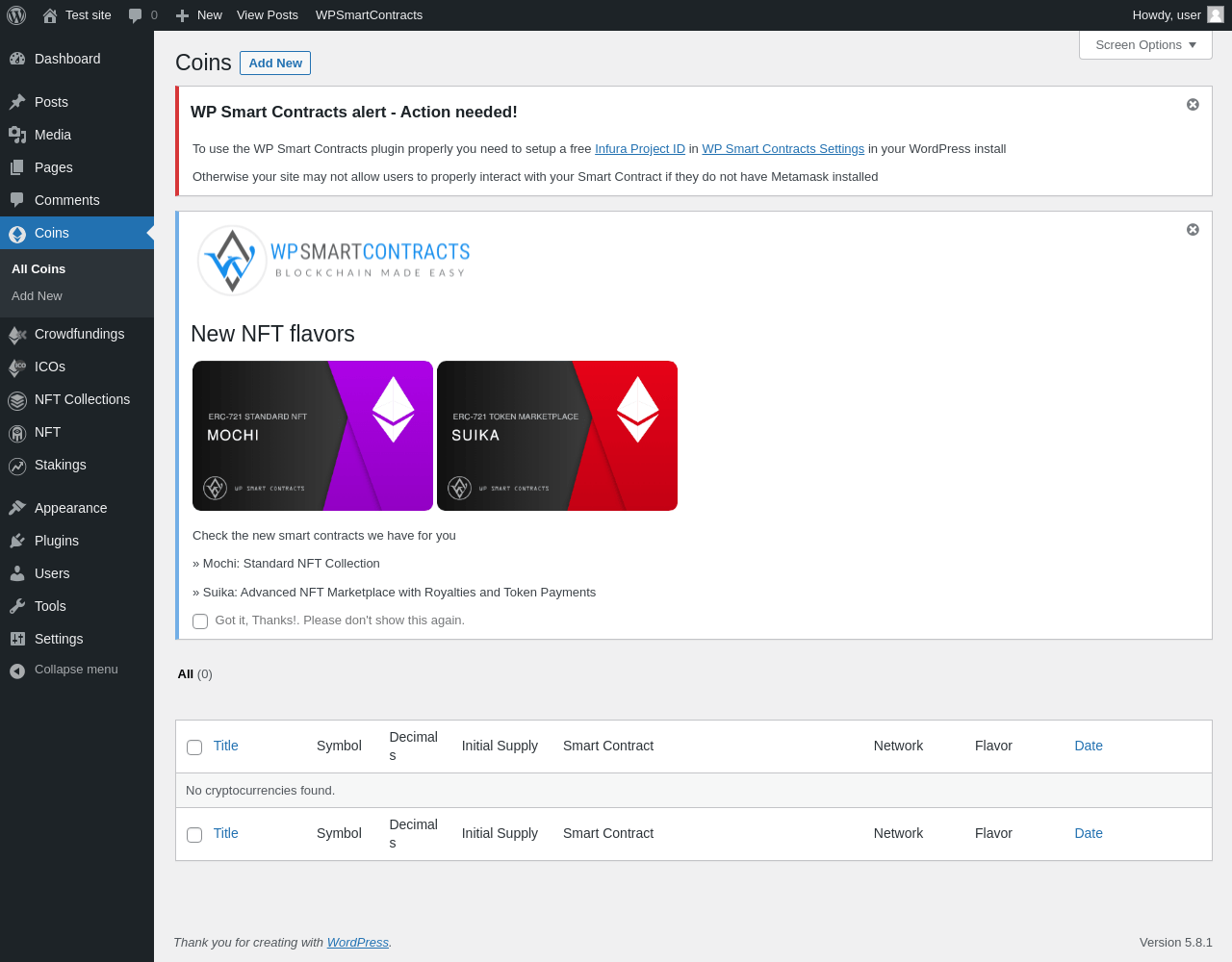Click the Stakings chart icon
This screenshot has height=962, width=1232.
pyautogui.click(x=17, y=467)
